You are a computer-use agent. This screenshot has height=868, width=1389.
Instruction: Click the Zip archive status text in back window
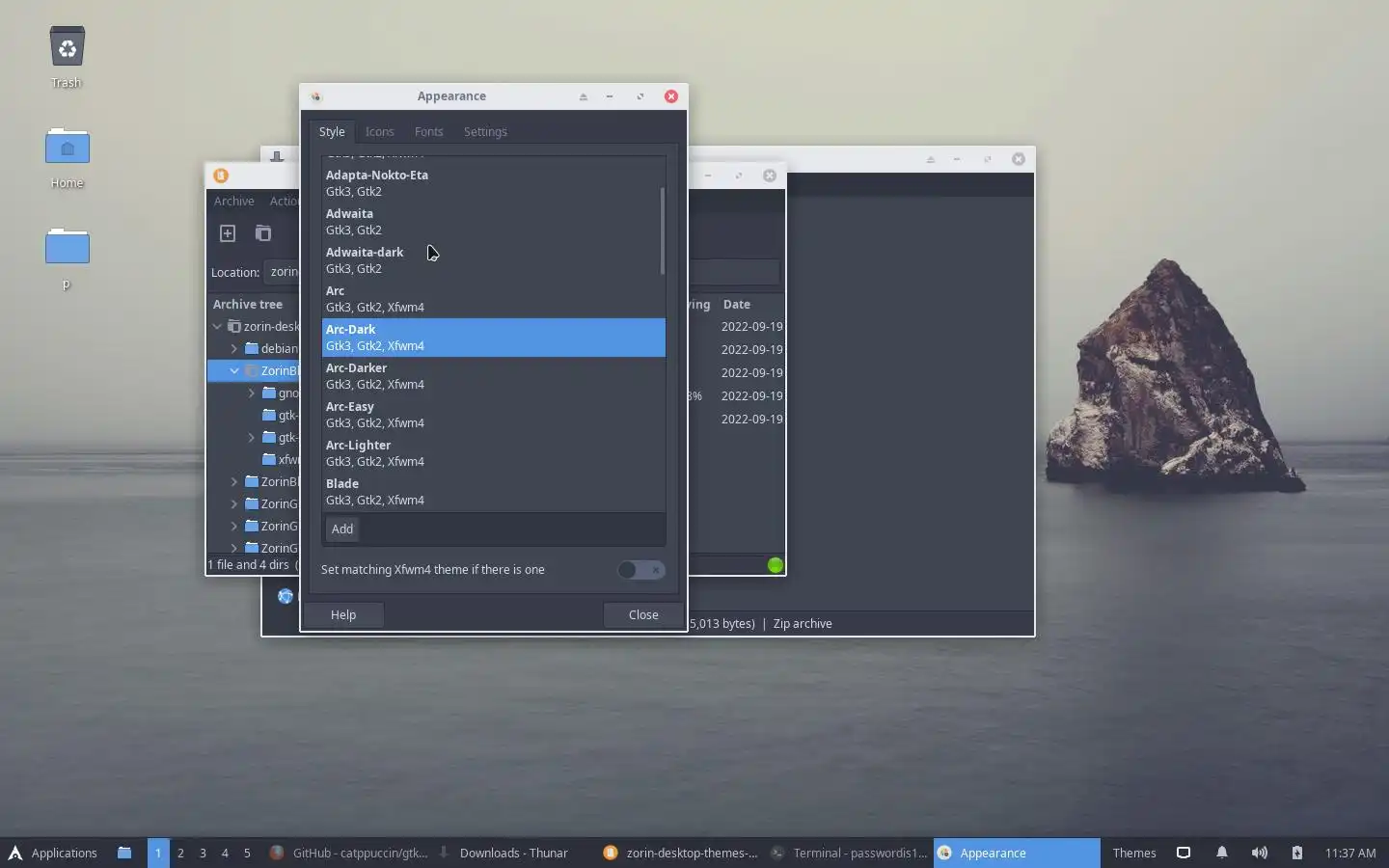pos(803,624)
